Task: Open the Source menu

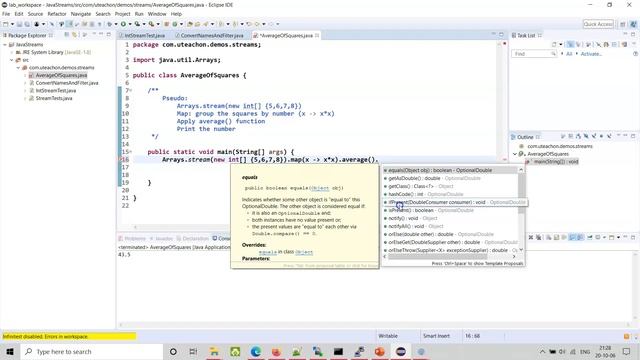Action: point(35,14)
